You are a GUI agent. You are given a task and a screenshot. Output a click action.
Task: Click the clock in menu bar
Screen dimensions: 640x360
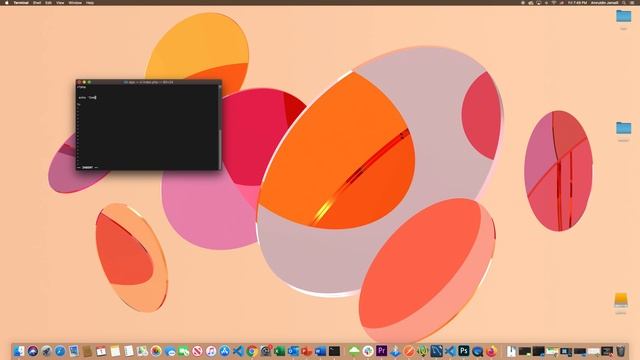(578, 2)
